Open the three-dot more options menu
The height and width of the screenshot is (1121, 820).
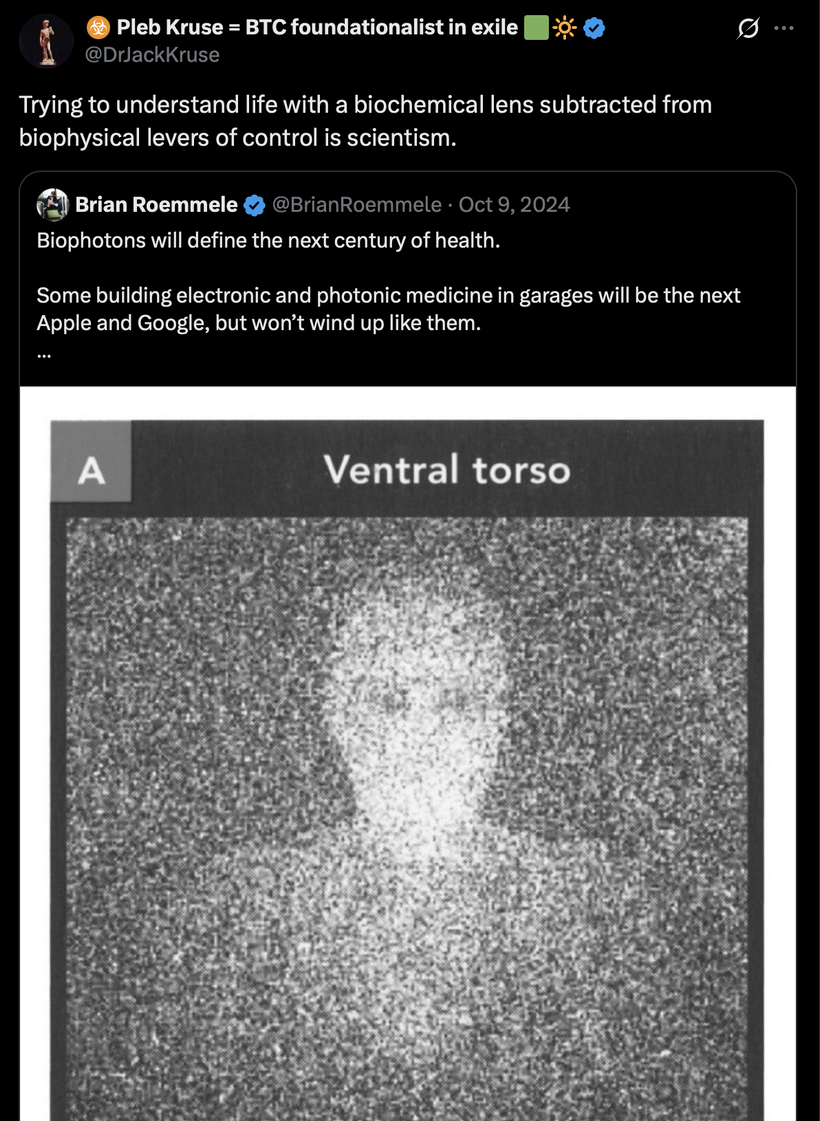[x=784, y=29]
